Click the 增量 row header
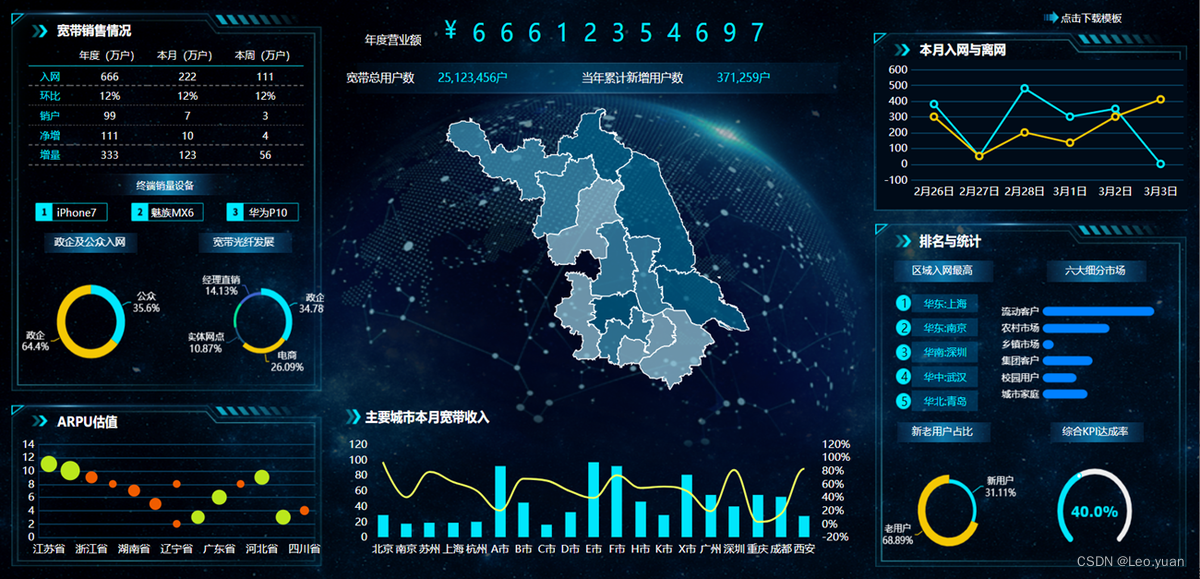 click(50, 155)
